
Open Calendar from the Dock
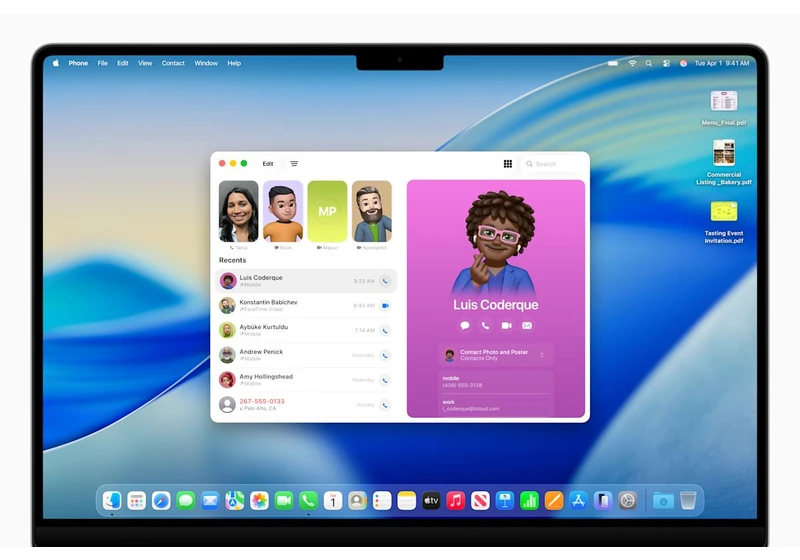click(x=333, y=501)
